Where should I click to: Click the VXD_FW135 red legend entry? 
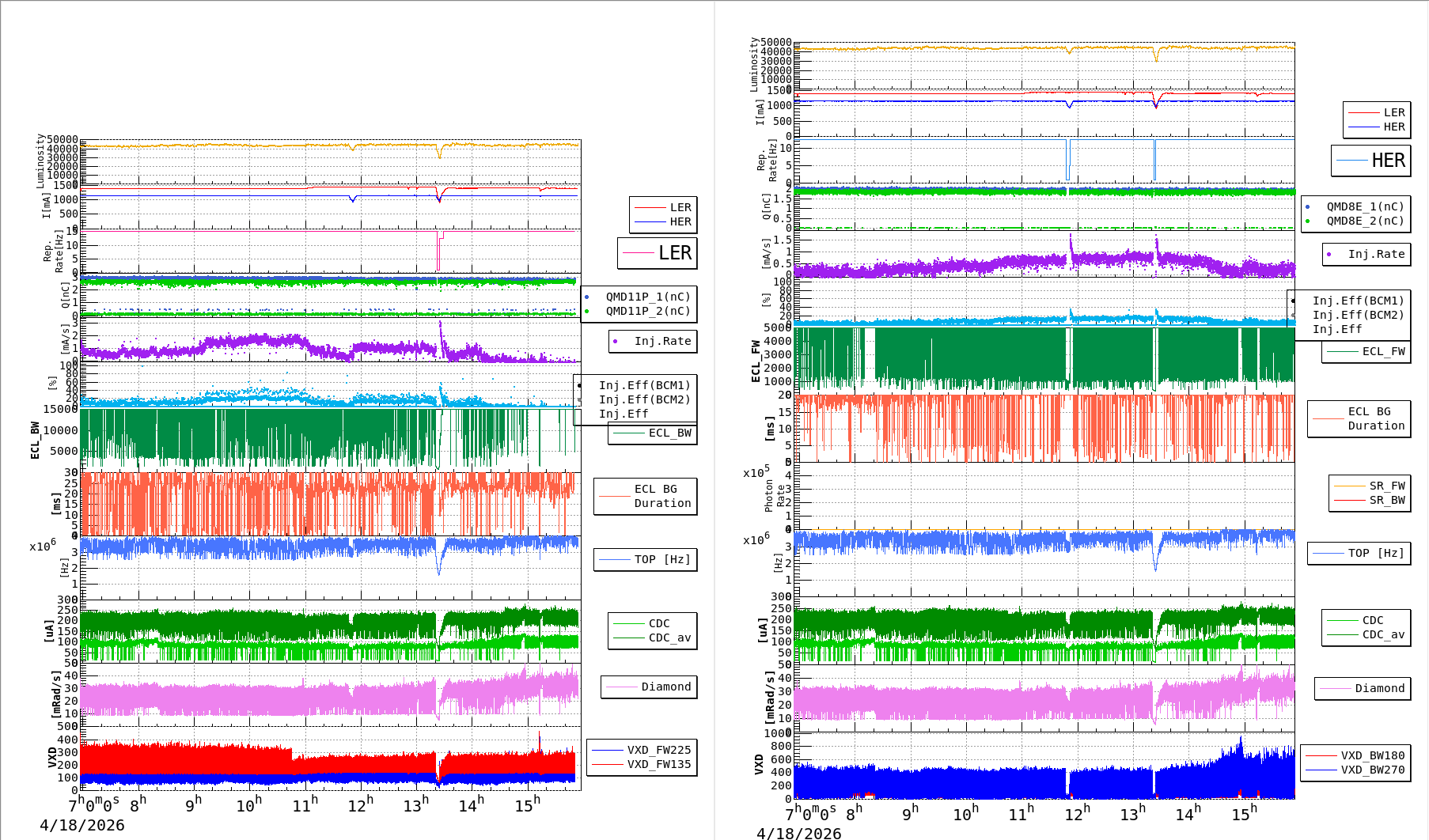click(x=658, y=764)
